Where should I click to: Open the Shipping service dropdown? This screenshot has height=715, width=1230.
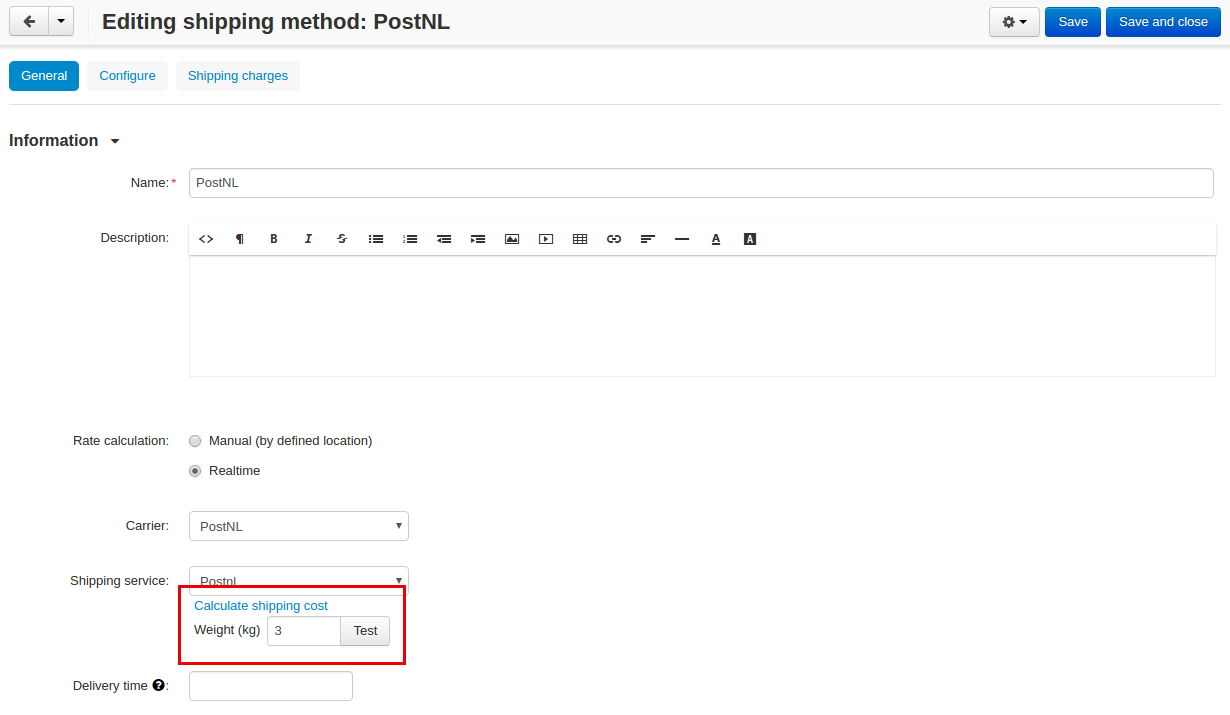click(299, 580)
